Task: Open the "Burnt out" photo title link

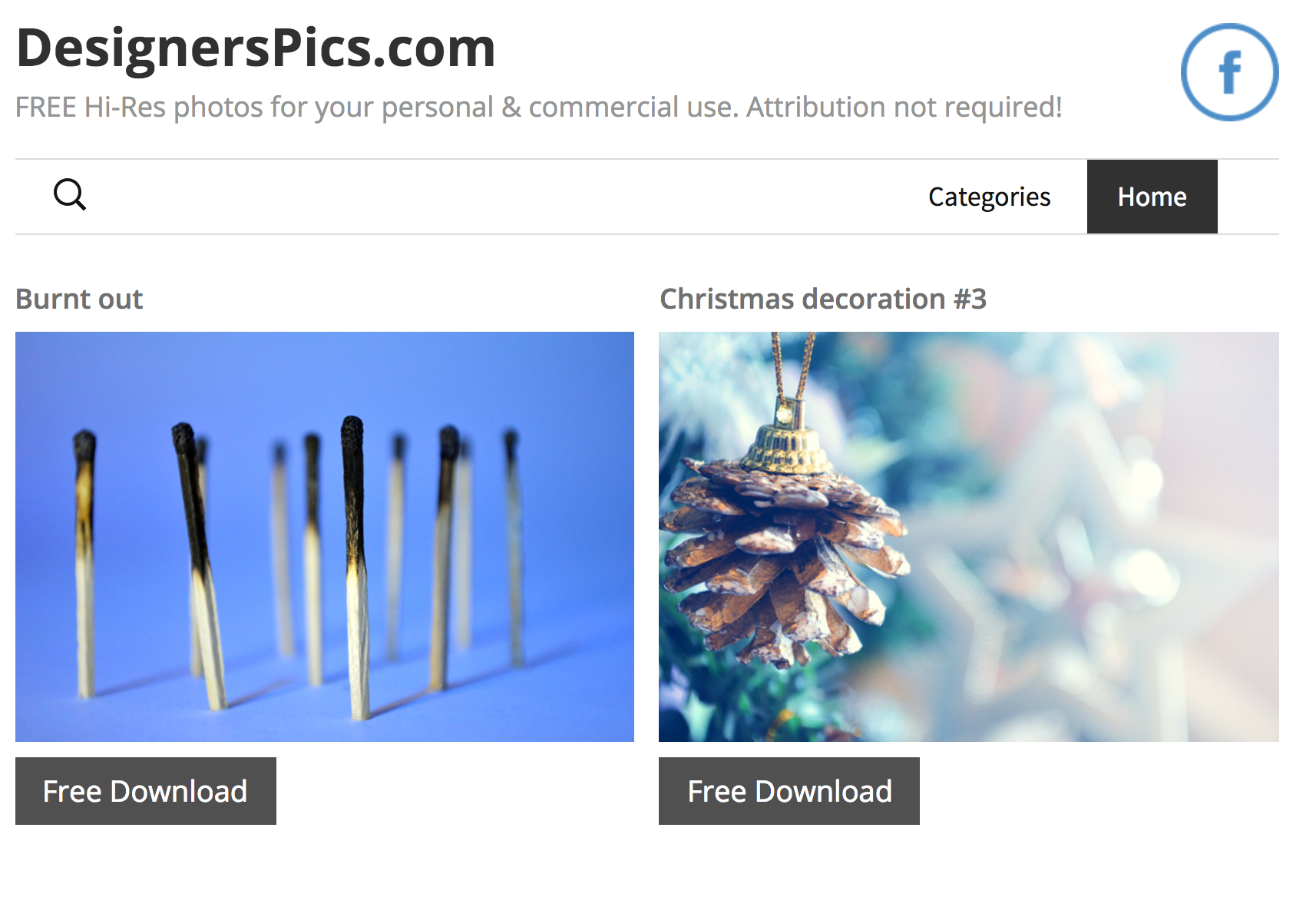Action: [79, 299]
